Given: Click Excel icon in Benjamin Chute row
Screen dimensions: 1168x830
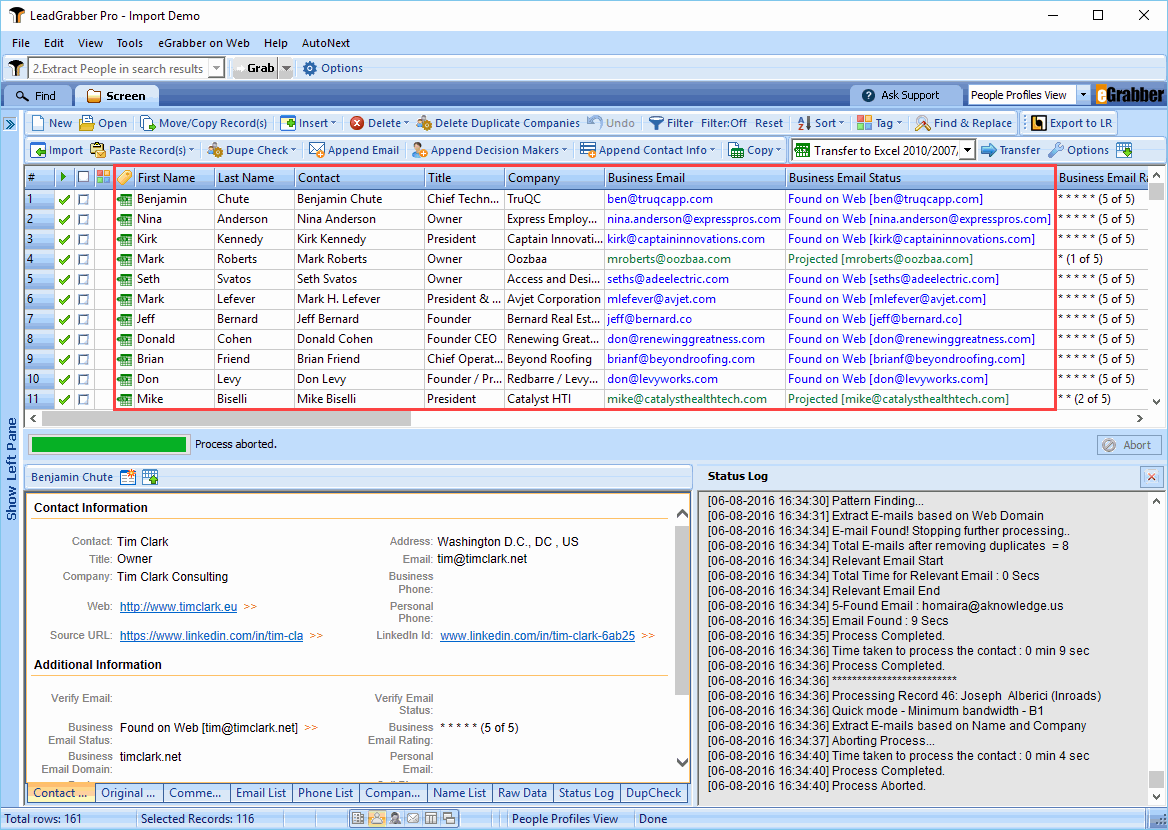Looking at the screenshot, I should pos(124,199).
